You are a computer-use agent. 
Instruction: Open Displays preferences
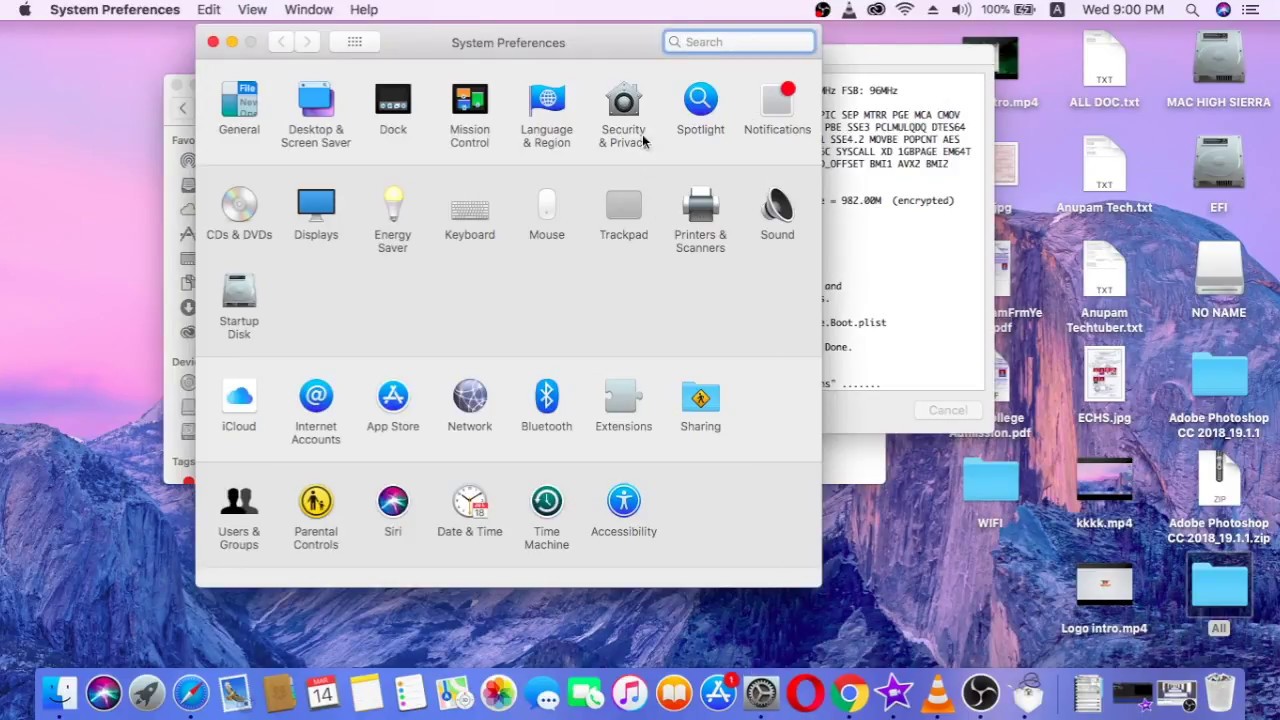[316, 213]
